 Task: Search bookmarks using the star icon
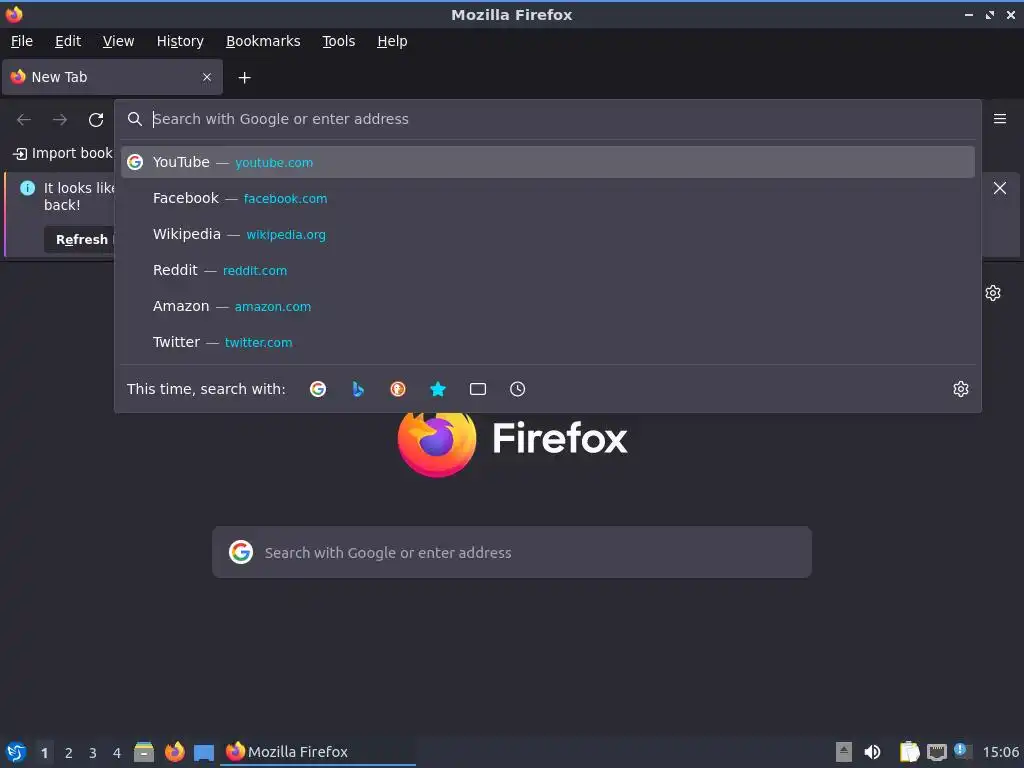(x=438, y=389)
